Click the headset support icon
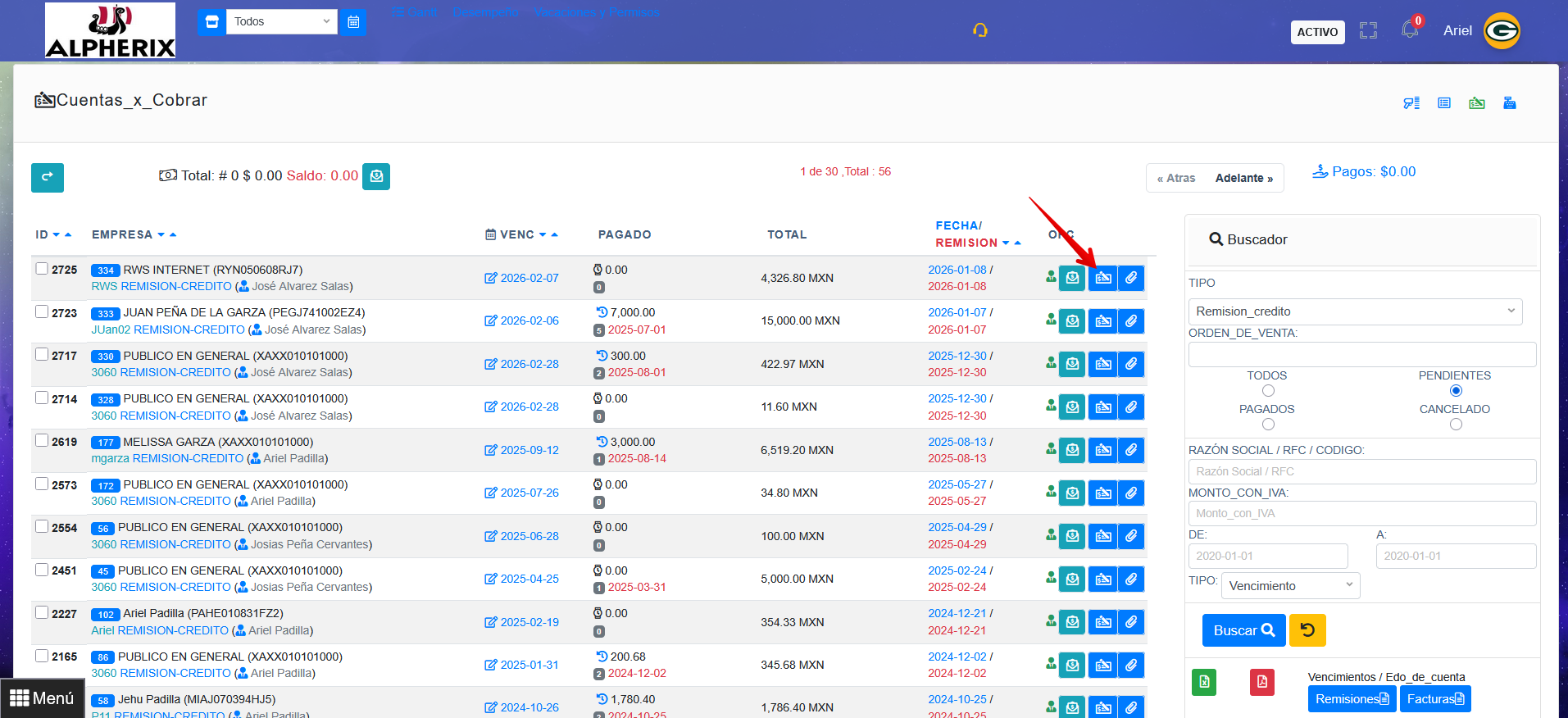Image resolution: width=1568 pixels, height=718 pixels. [x=979, y=30]
